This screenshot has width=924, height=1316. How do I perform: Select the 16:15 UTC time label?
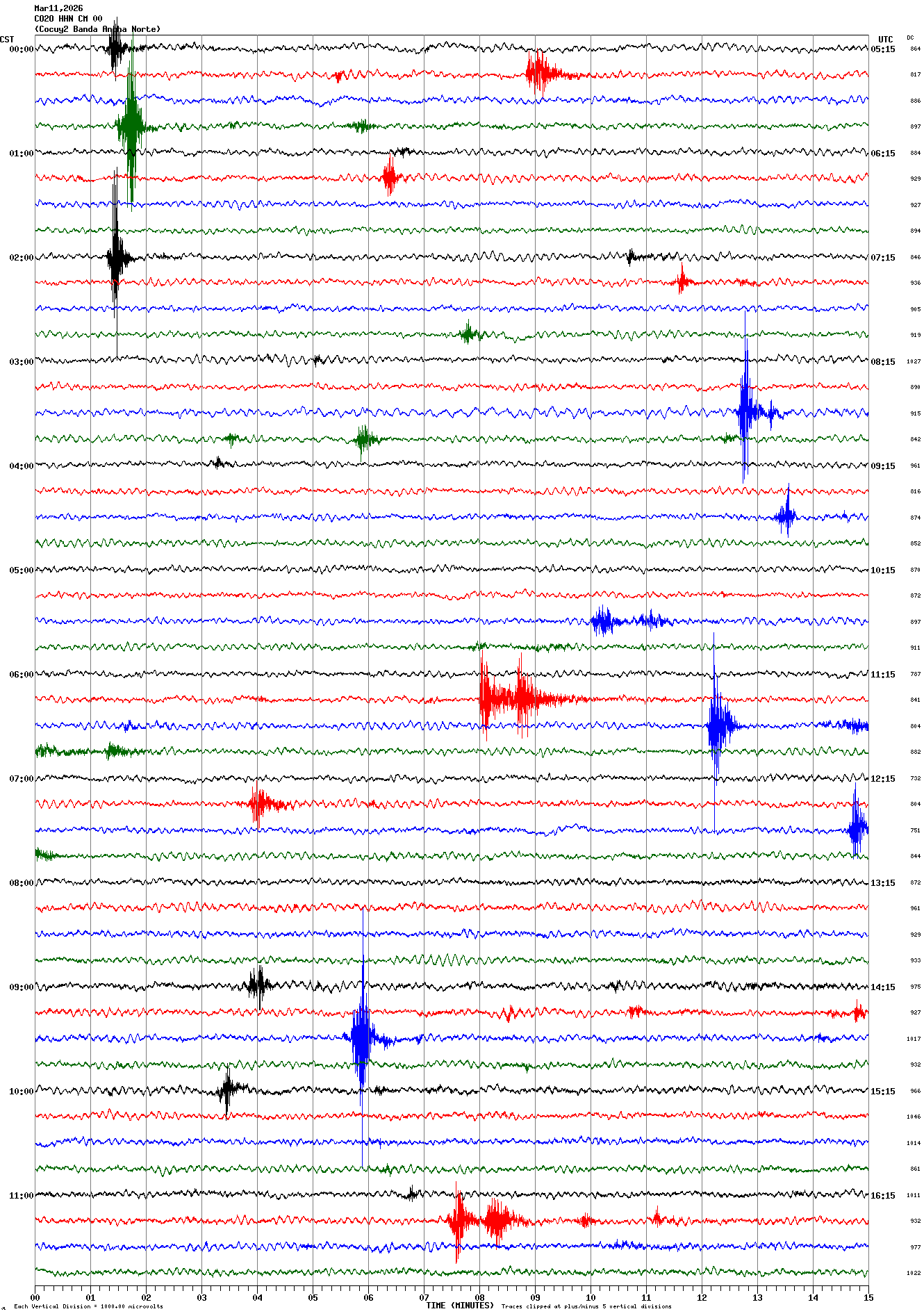pos(883,1196)
